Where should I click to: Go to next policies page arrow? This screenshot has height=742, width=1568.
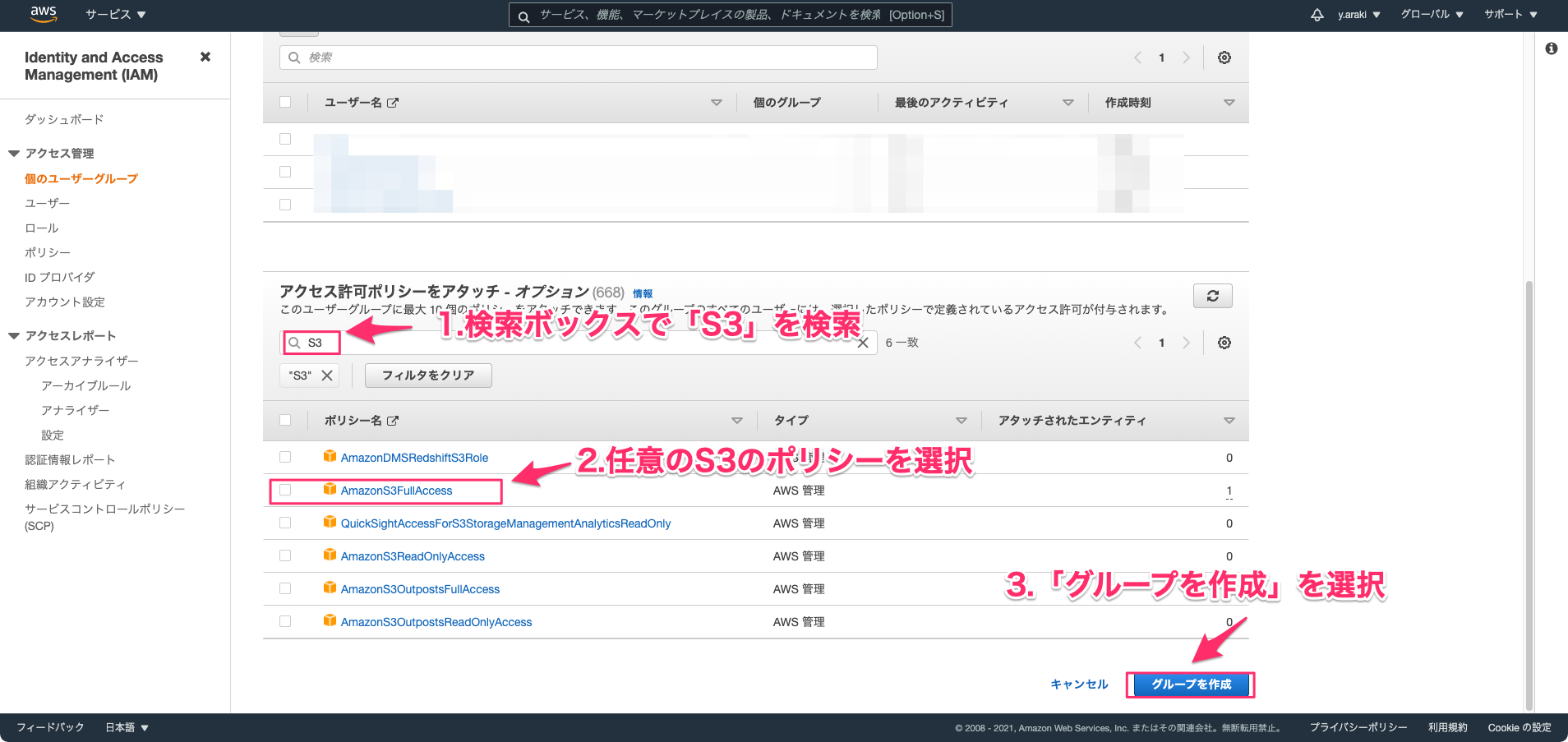click(x=1186, y=343)
